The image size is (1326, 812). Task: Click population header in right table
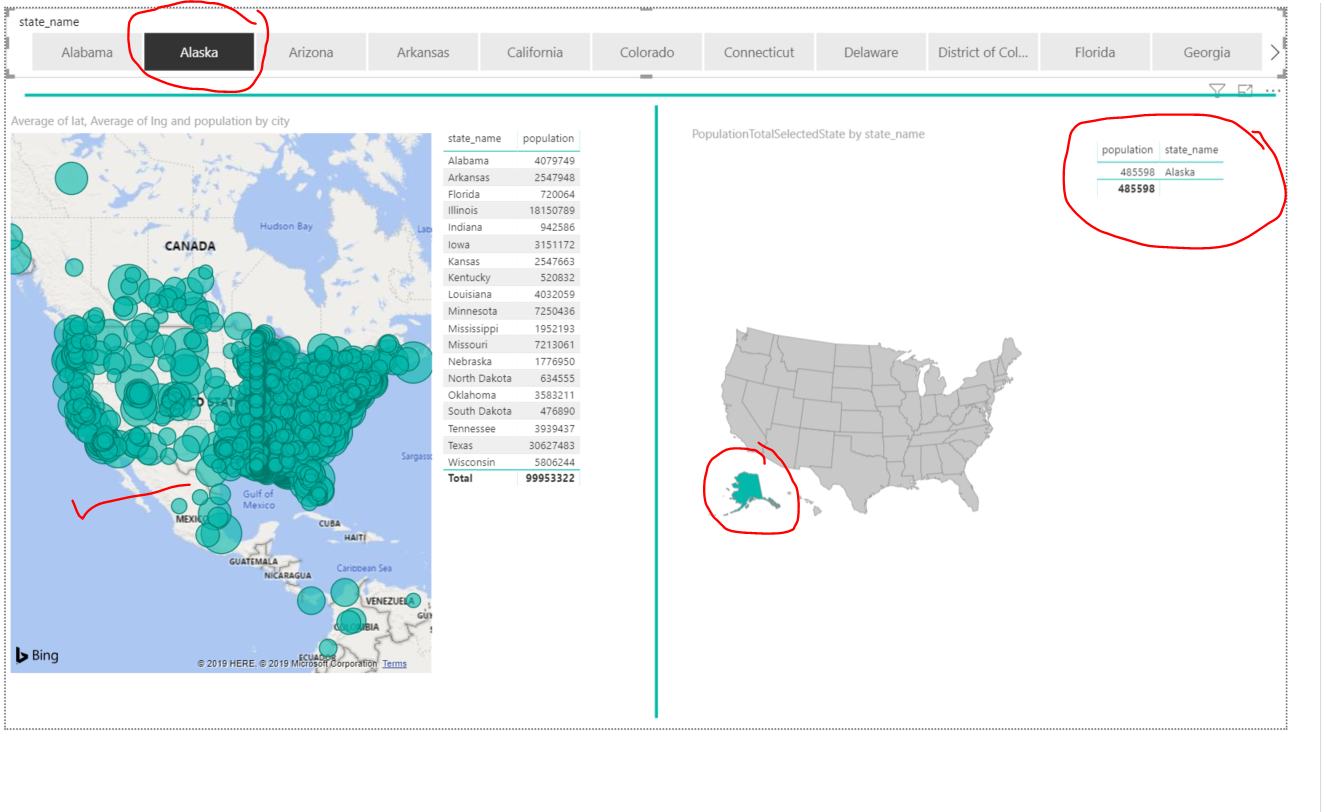click(1127, 150)
